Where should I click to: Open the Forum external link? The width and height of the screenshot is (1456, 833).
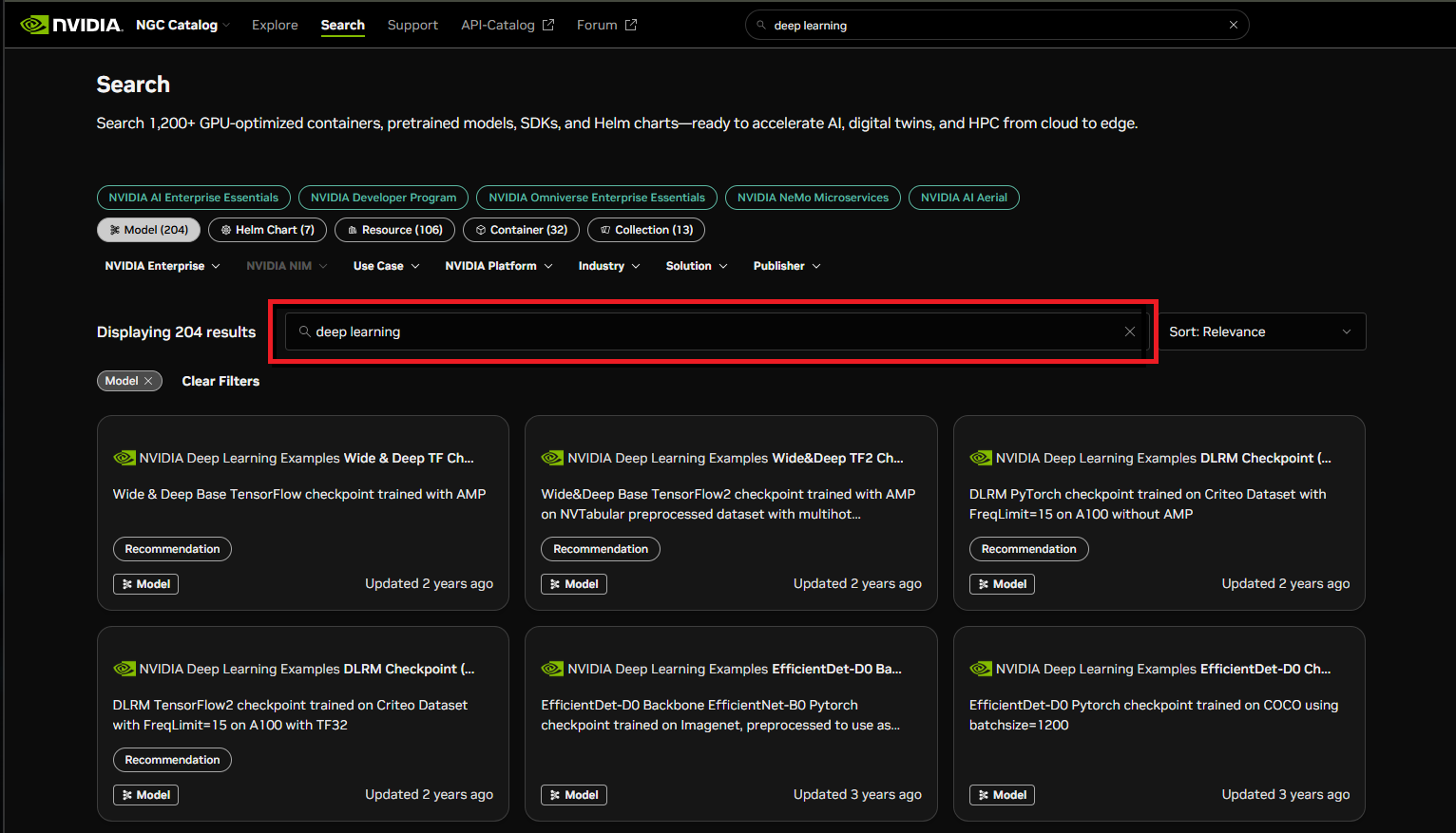(x=606, y=25)
